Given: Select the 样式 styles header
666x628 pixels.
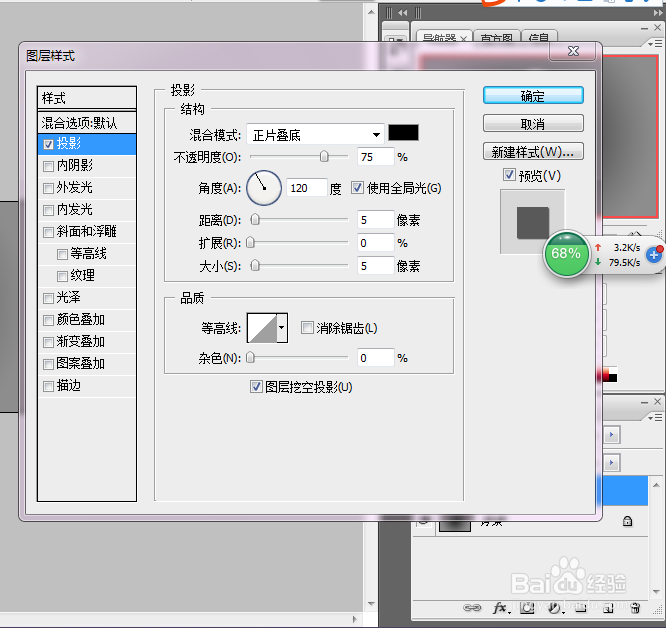Looking at the screenshot, I should 87,98.
